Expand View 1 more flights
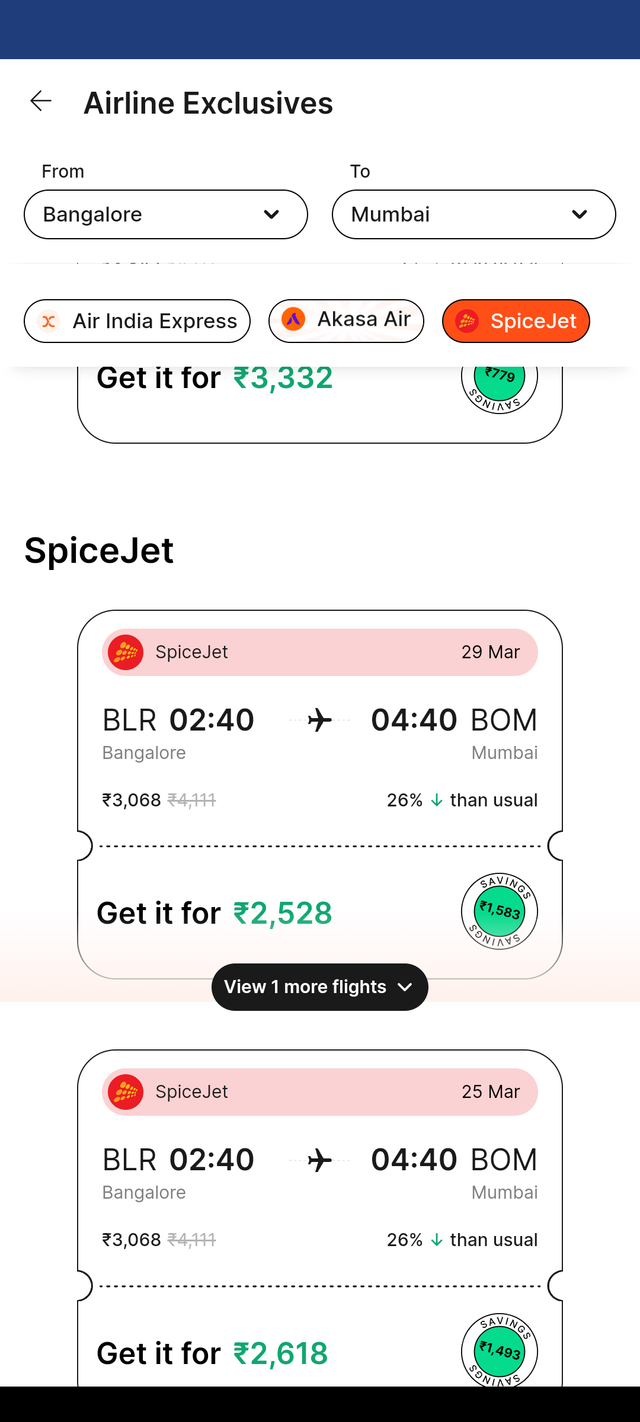The image size is (640, 1422). point(320,987)
